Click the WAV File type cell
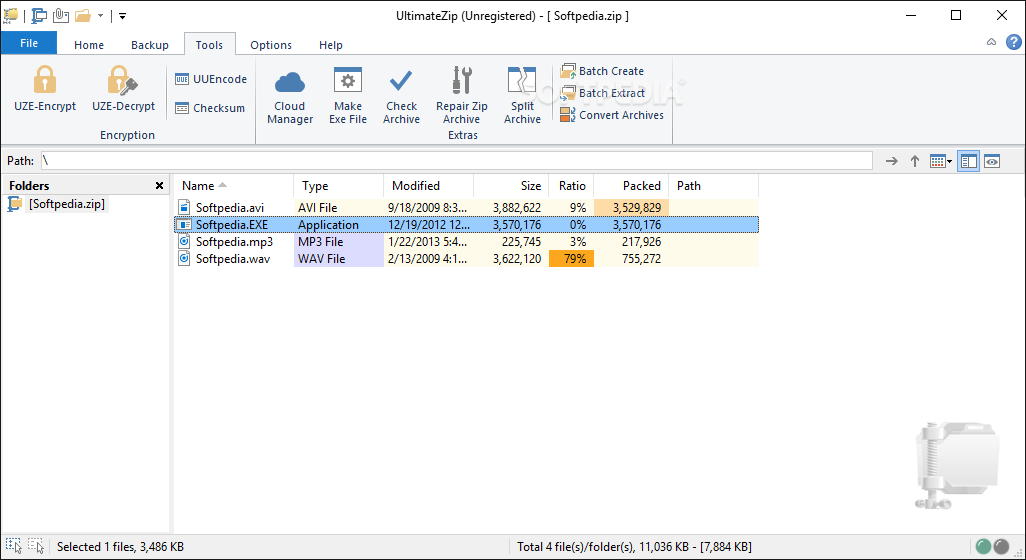 point(338,258)
